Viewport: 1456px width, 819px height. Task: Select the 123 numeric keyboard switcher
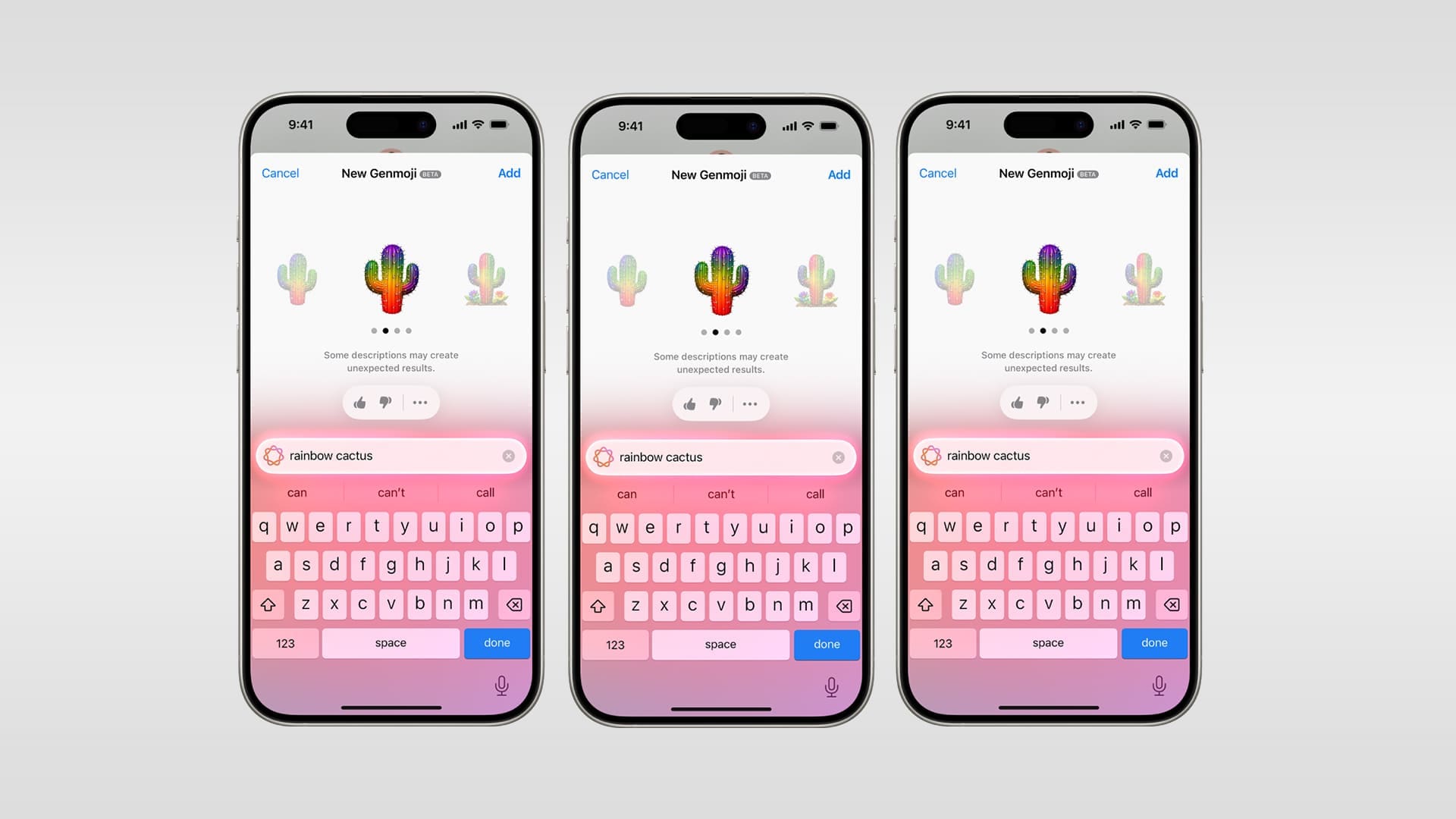tap(287, 643)
